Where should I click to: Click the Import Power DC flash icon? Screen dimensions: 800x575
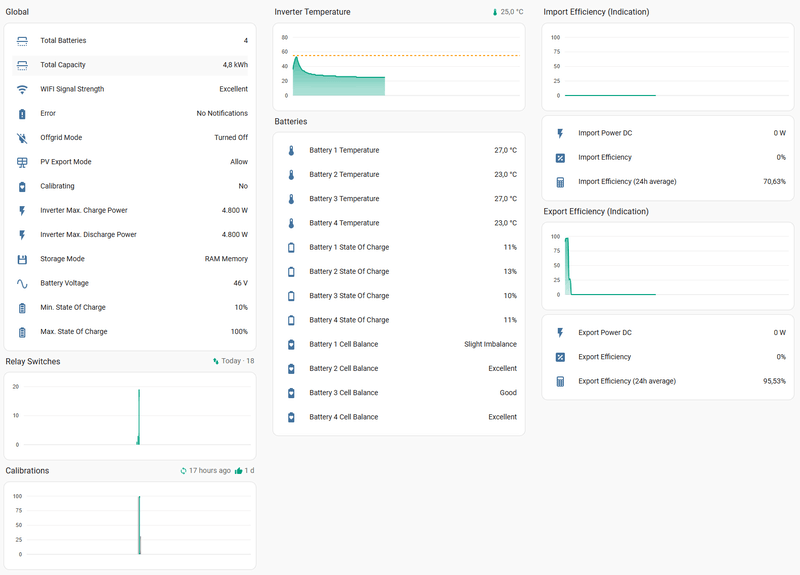[560, 134]
